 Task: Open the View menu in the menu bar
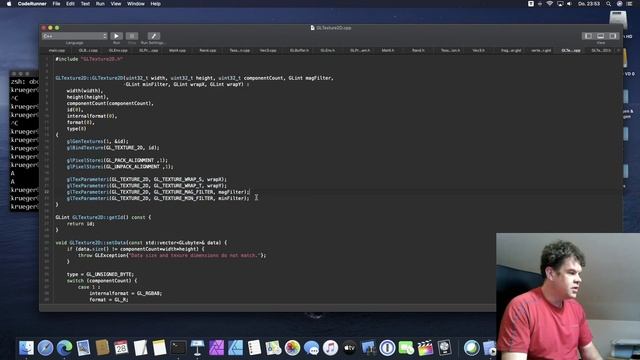click(x=116, y=4)
